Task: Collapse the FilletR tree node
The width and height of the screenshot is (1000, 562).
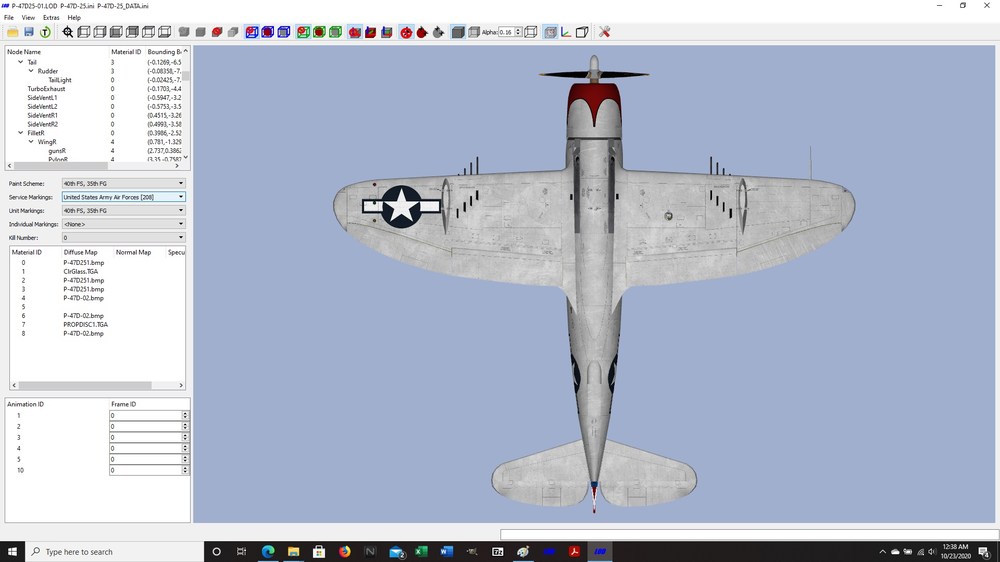Action: pos(20,133)
